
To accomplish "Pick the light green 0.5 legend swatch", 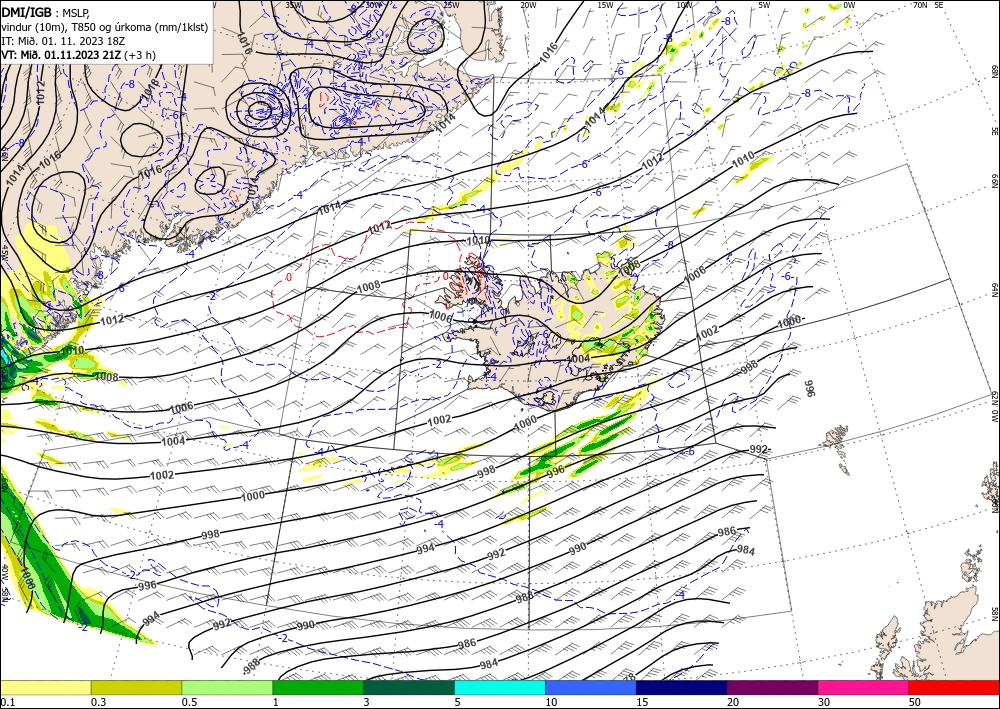I will tap(227, 687).
